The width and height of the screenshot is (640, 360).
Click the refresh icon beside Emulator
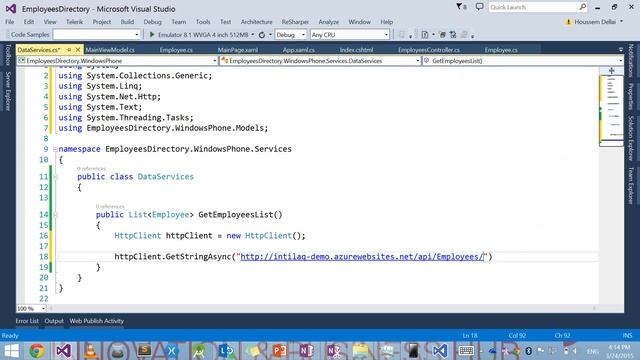coord(262,35)
